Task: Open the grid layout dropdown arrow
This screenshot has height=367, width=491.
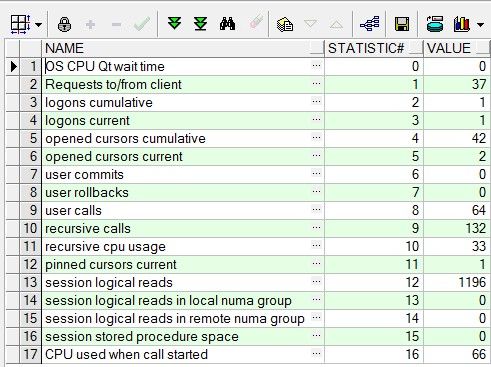Action: click(x=38, y=25)
